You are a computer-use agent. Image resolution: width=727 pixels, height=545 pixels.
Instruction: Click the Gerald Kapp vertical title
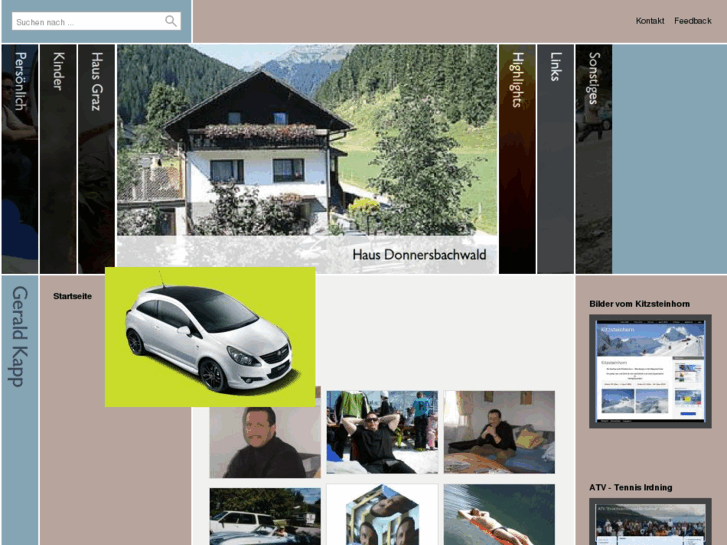(19, 336)
